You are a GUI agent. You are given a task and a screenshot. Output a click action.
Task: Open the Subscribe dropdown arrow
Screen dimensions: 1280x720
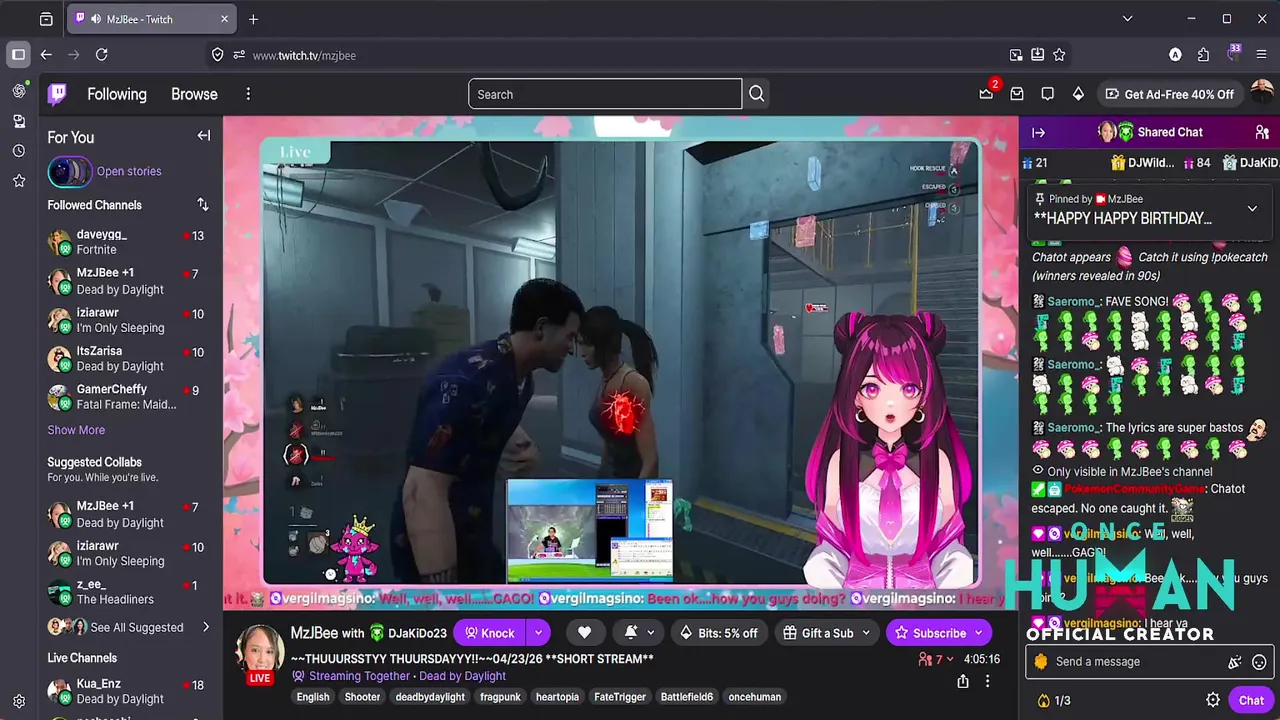click(x=979, y=632)
